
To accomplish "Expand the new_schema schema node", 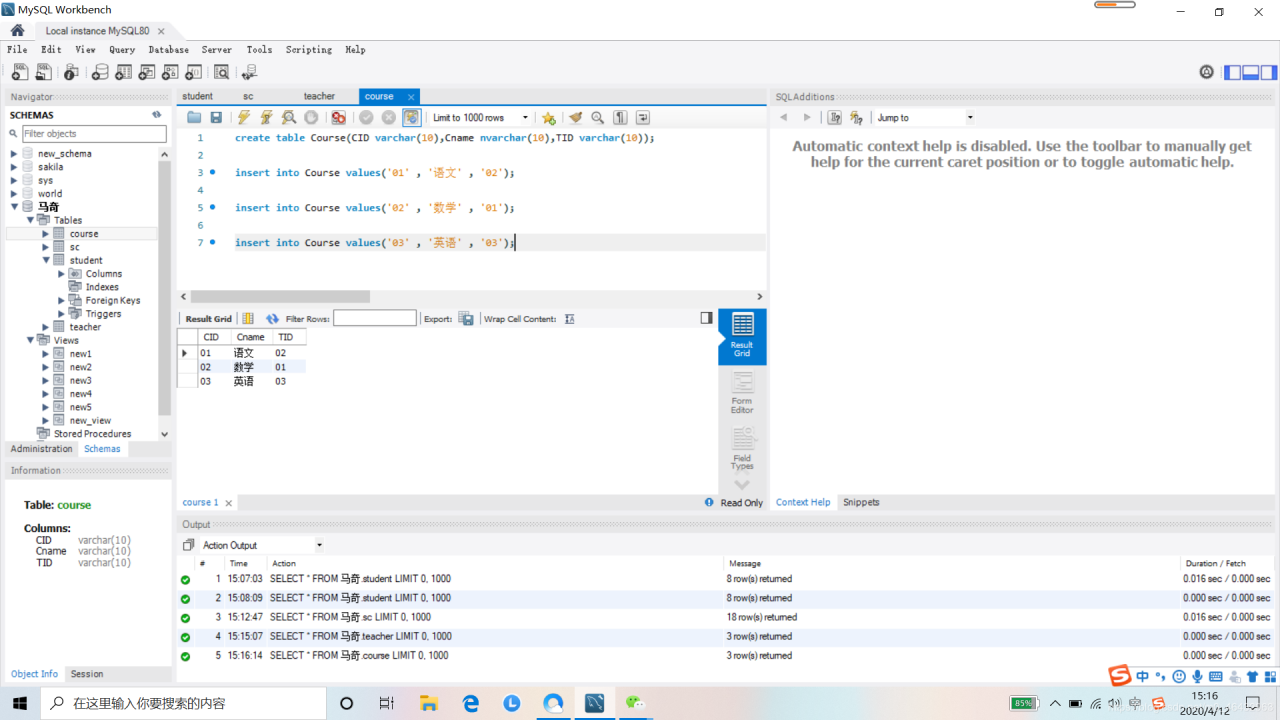I will (14, 154).
